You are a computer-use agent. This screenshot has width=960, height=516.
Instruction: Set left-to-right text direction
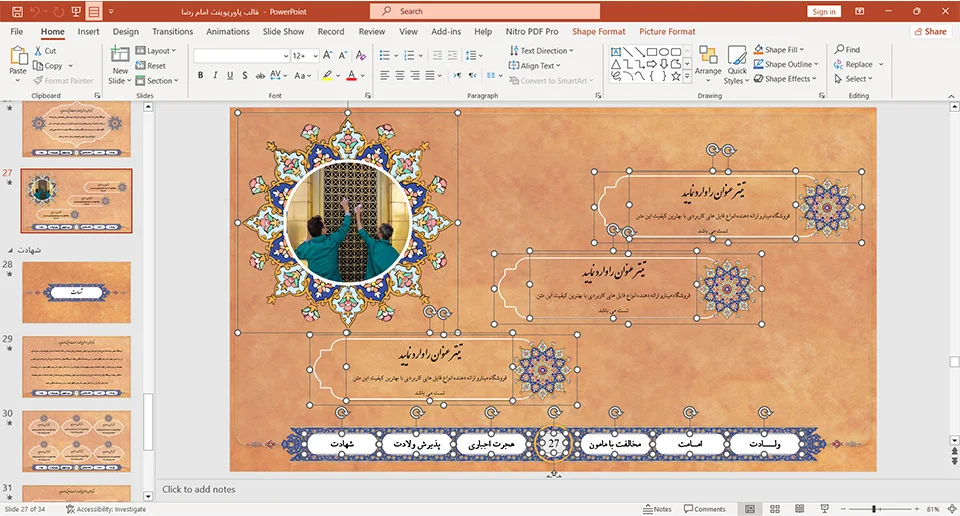tap(457, 75)
